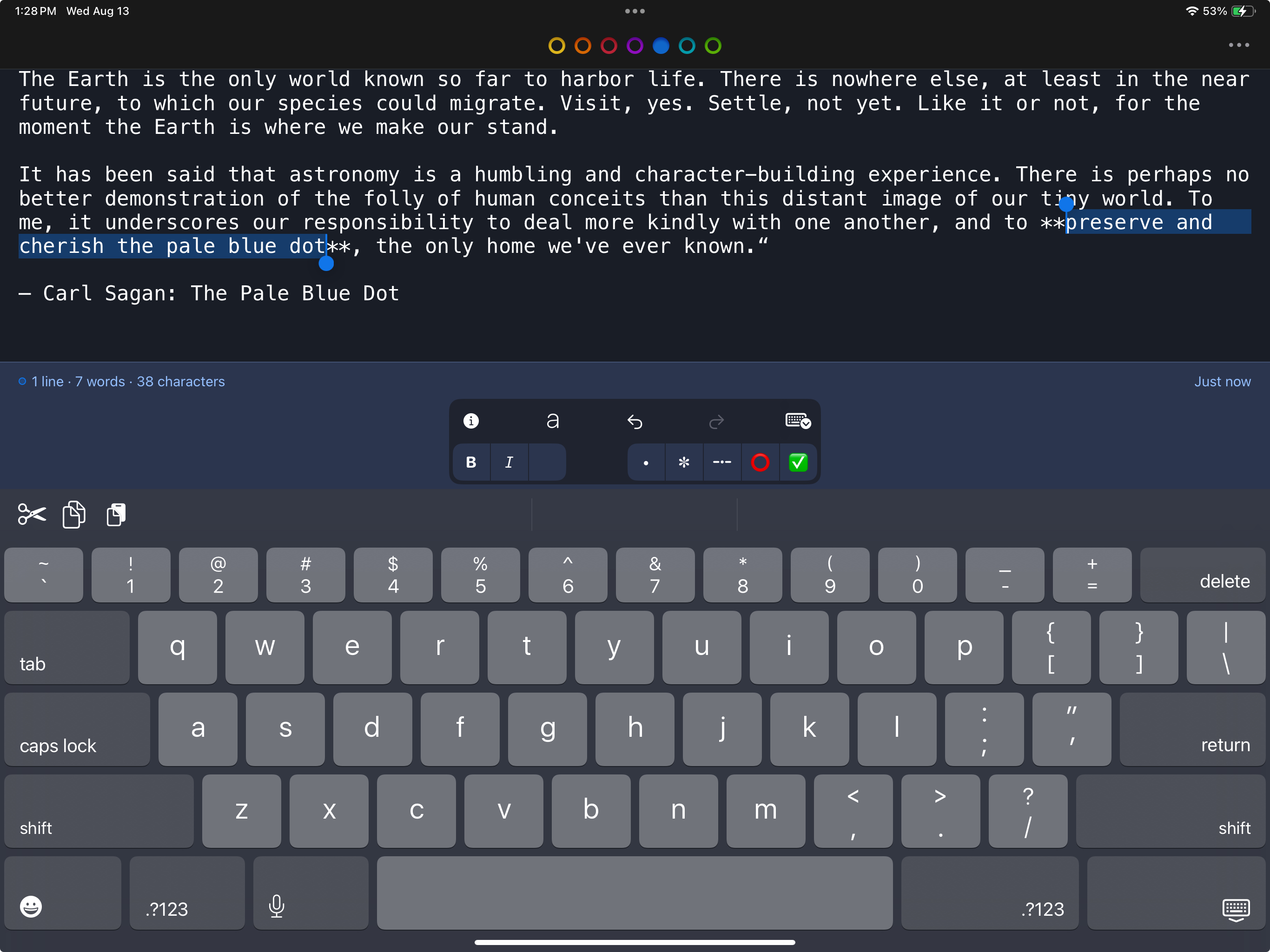Tap the asterisk/8 number key

(742, 575)
